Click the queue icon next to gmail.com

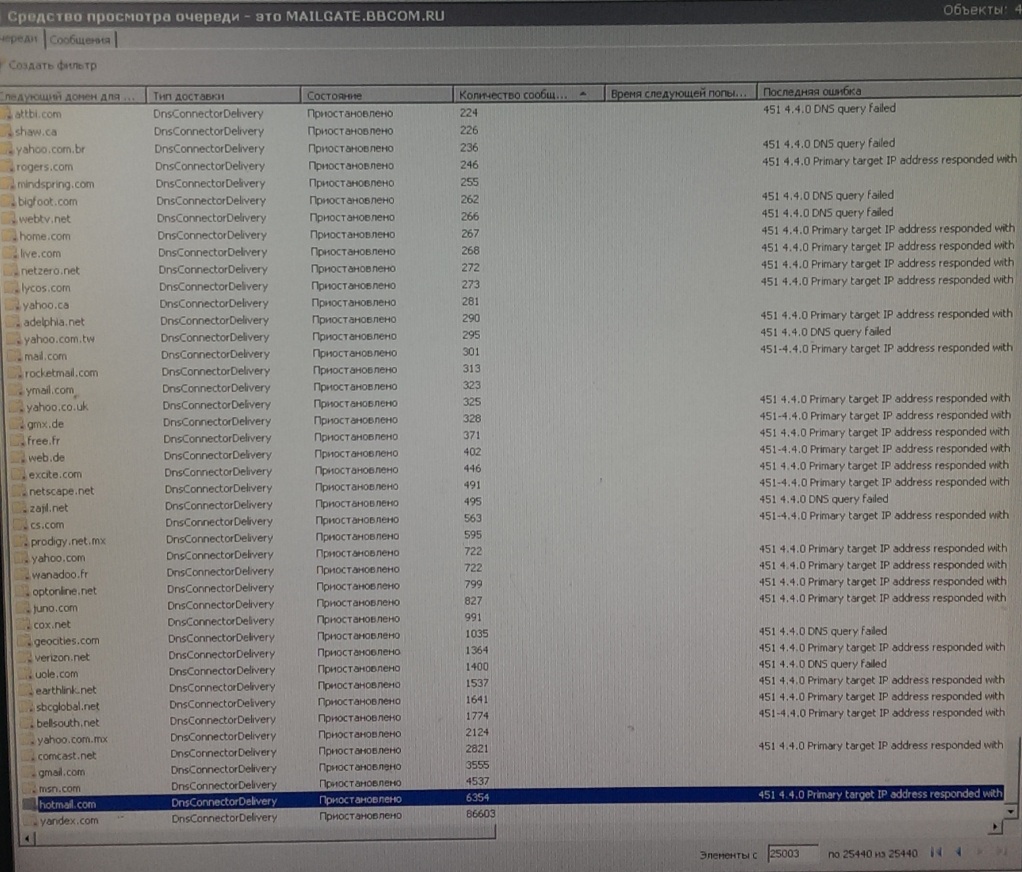click(29, 772)
